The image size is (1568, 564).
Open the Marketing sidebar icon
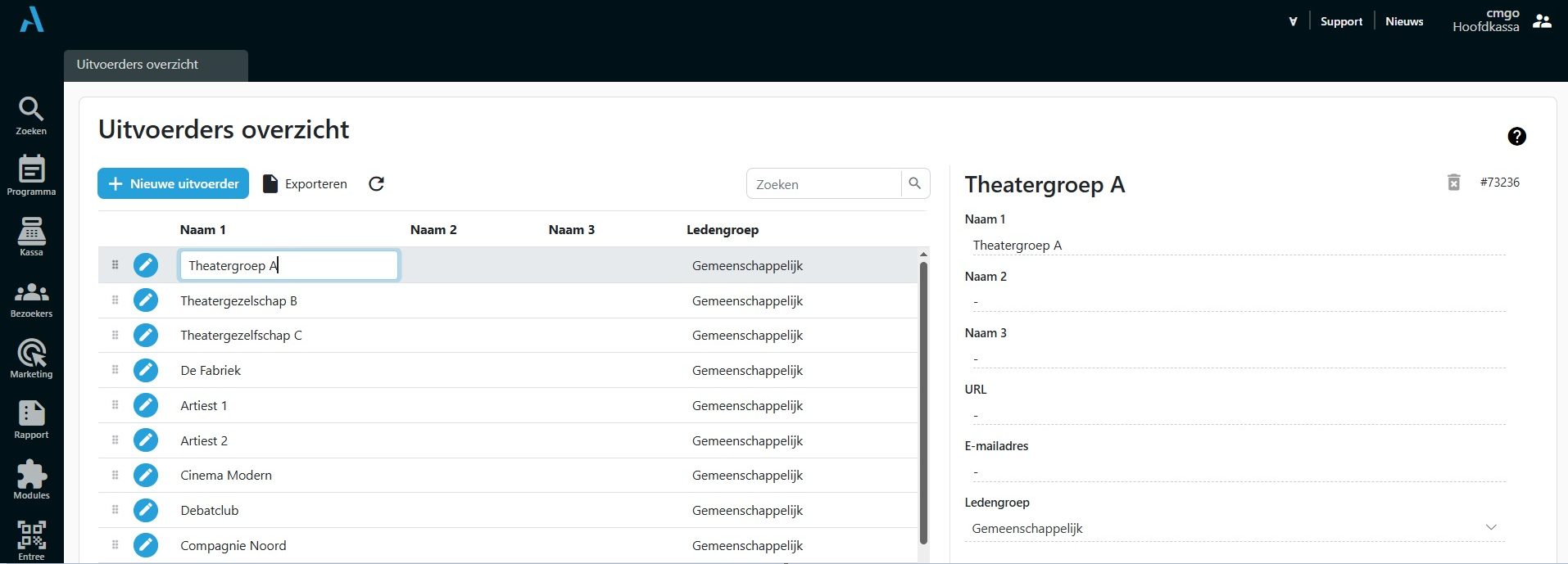coord(31,359)
